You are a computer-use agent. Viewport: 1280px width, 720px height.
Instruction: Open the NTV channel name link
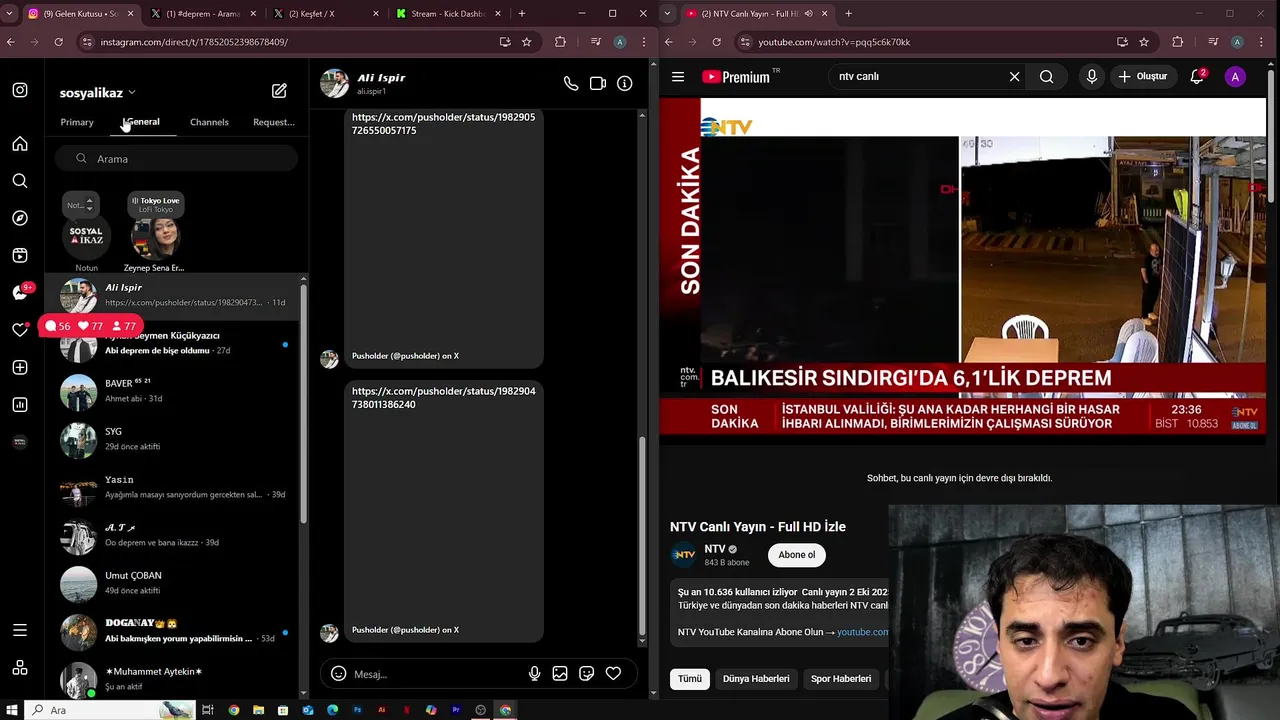point(715,549)
